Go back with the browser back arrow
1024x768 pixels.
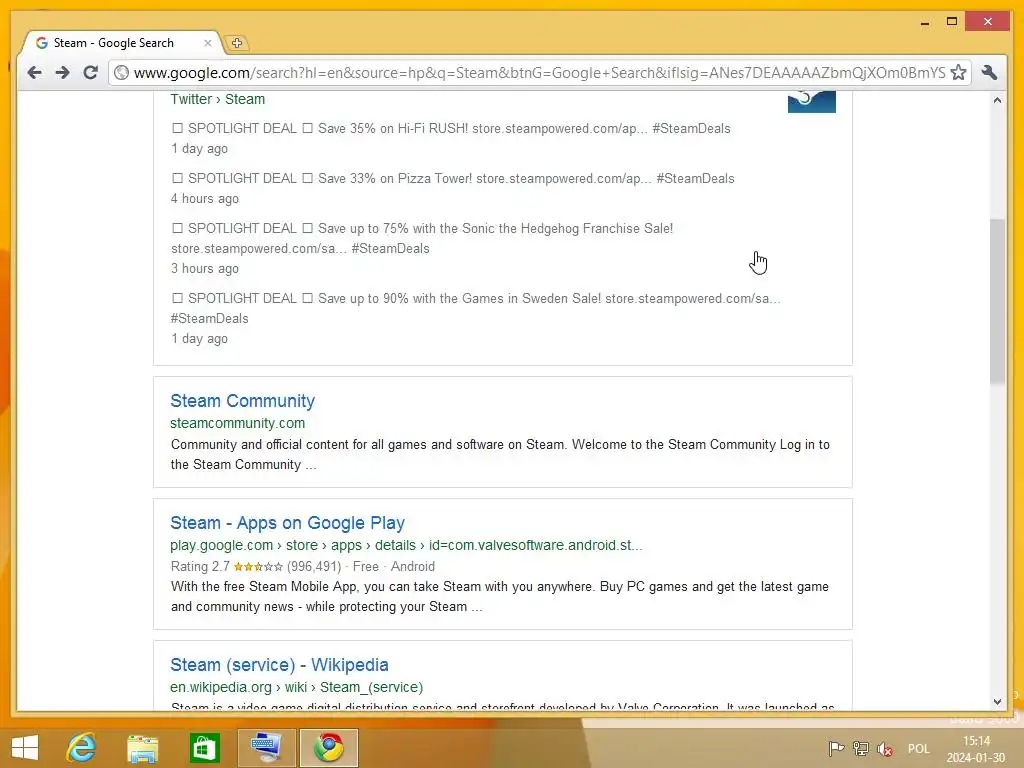(35, 72)
